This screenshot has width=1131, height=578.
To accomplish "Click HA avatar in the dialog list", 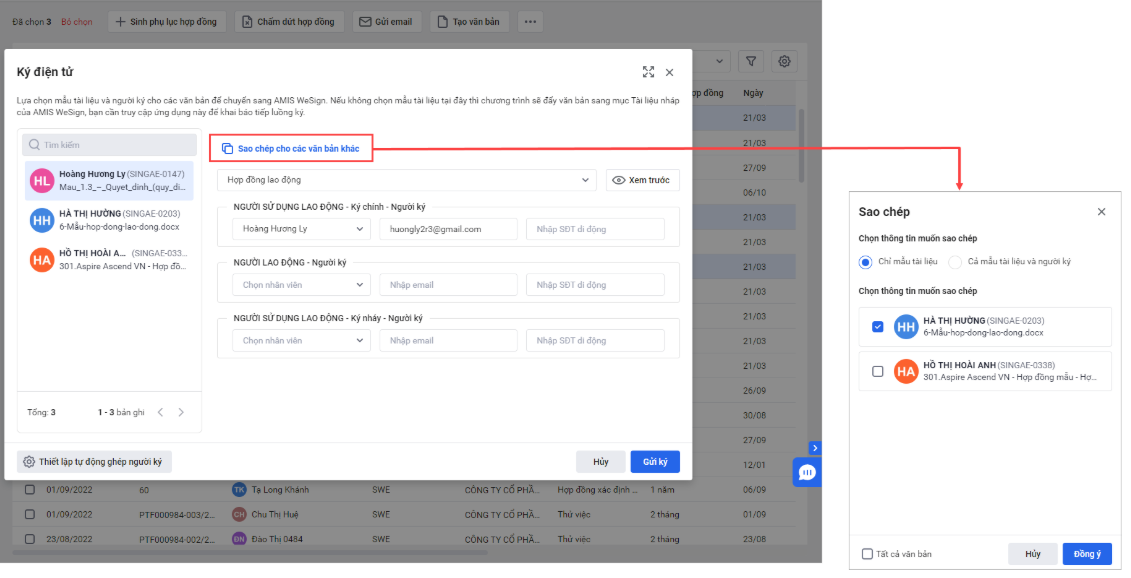I will pyautogui.click(x=42, y=260).
